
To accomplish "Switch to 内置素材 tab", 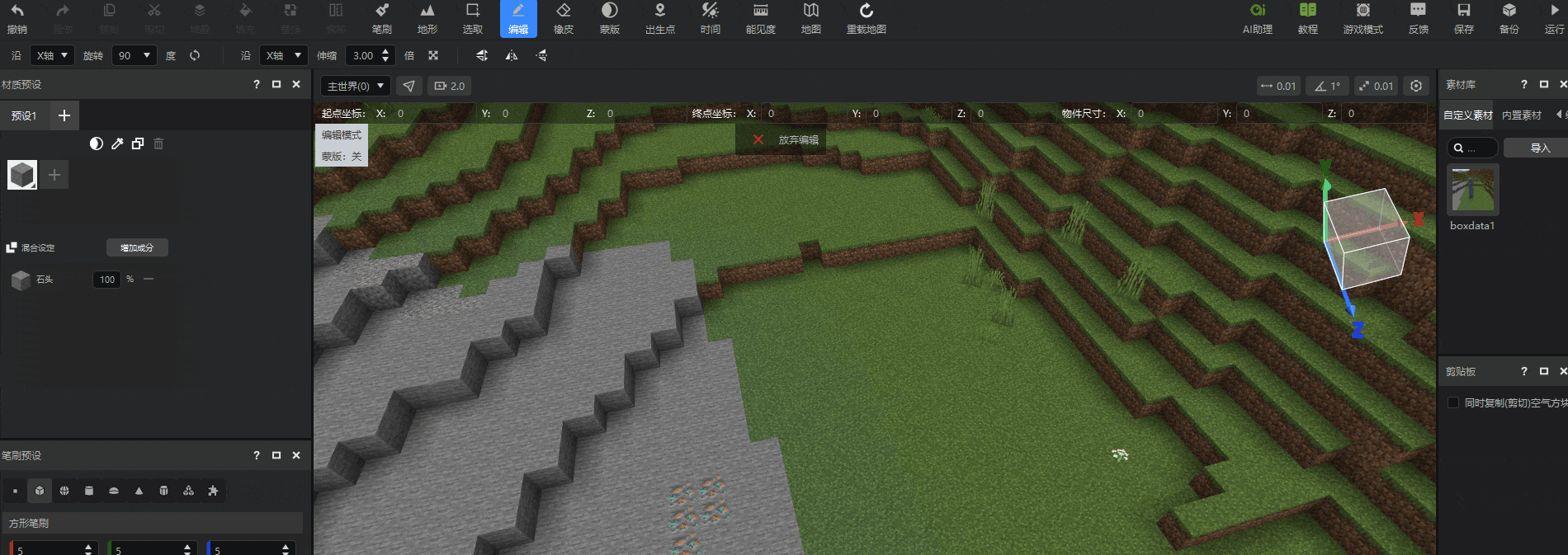I will pyautogui.click(x=1522, y=115).
